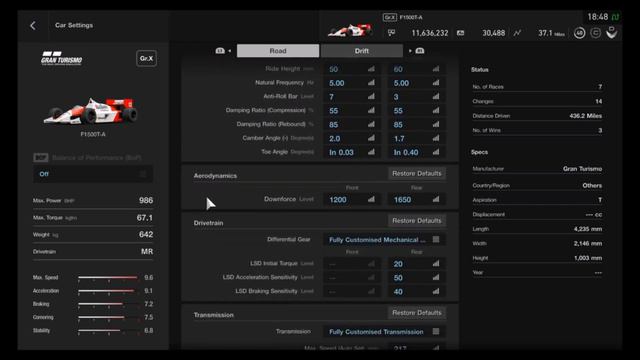The image size is (640, 360).
Task: Click bar icon for front Natural Frequency 5.00
Action: click(371, 83)
